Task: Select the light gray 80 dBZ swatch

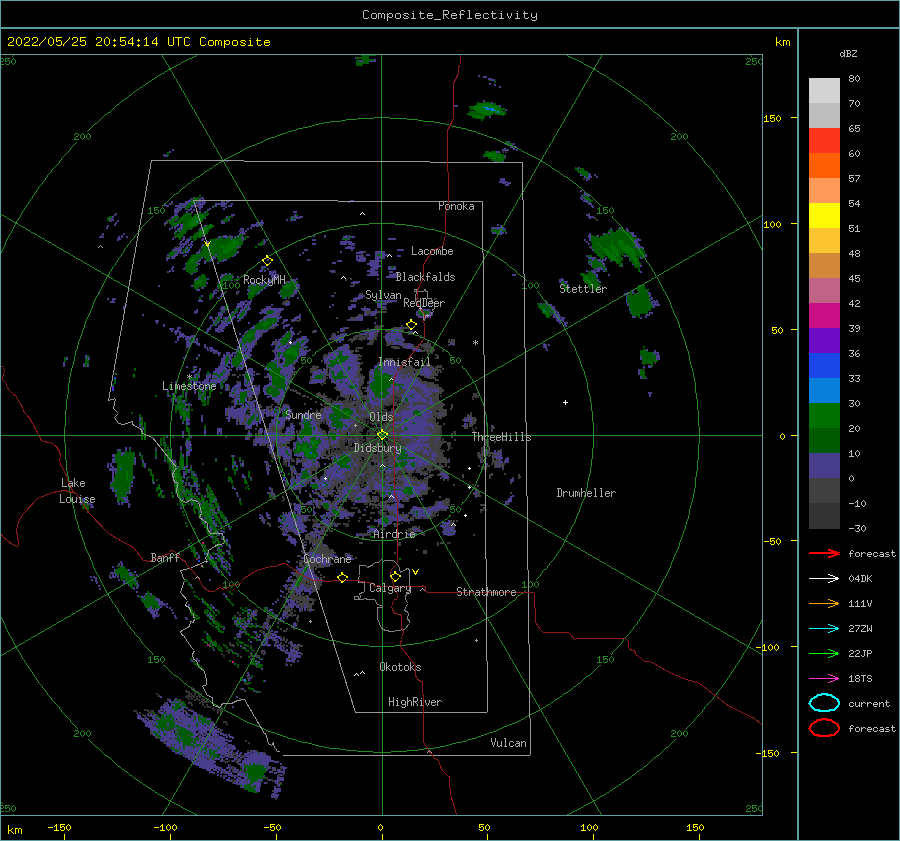Action: [824, 91]
